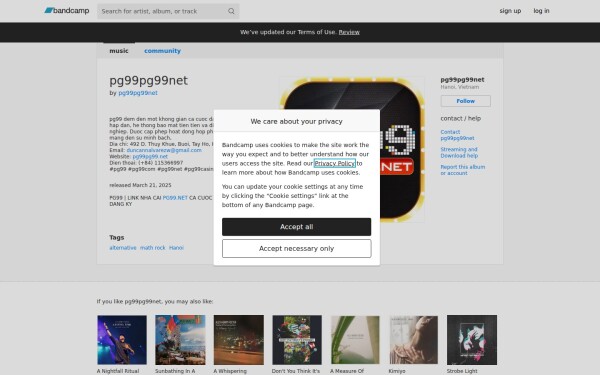600x375 pixels.
Task: Follow the pg99pg99net artist
Action: click(465, 101)
